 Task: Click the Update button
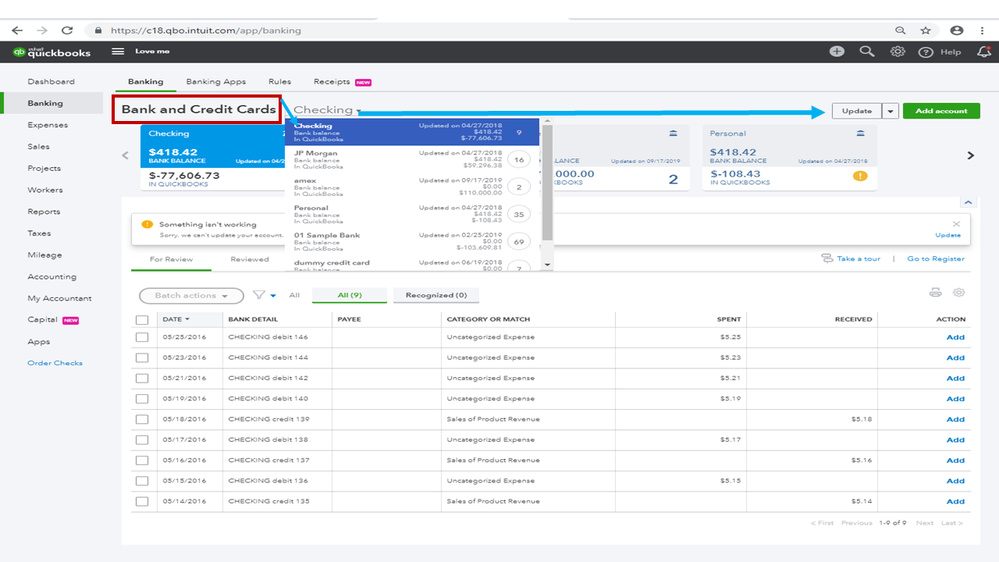[857, 111]
